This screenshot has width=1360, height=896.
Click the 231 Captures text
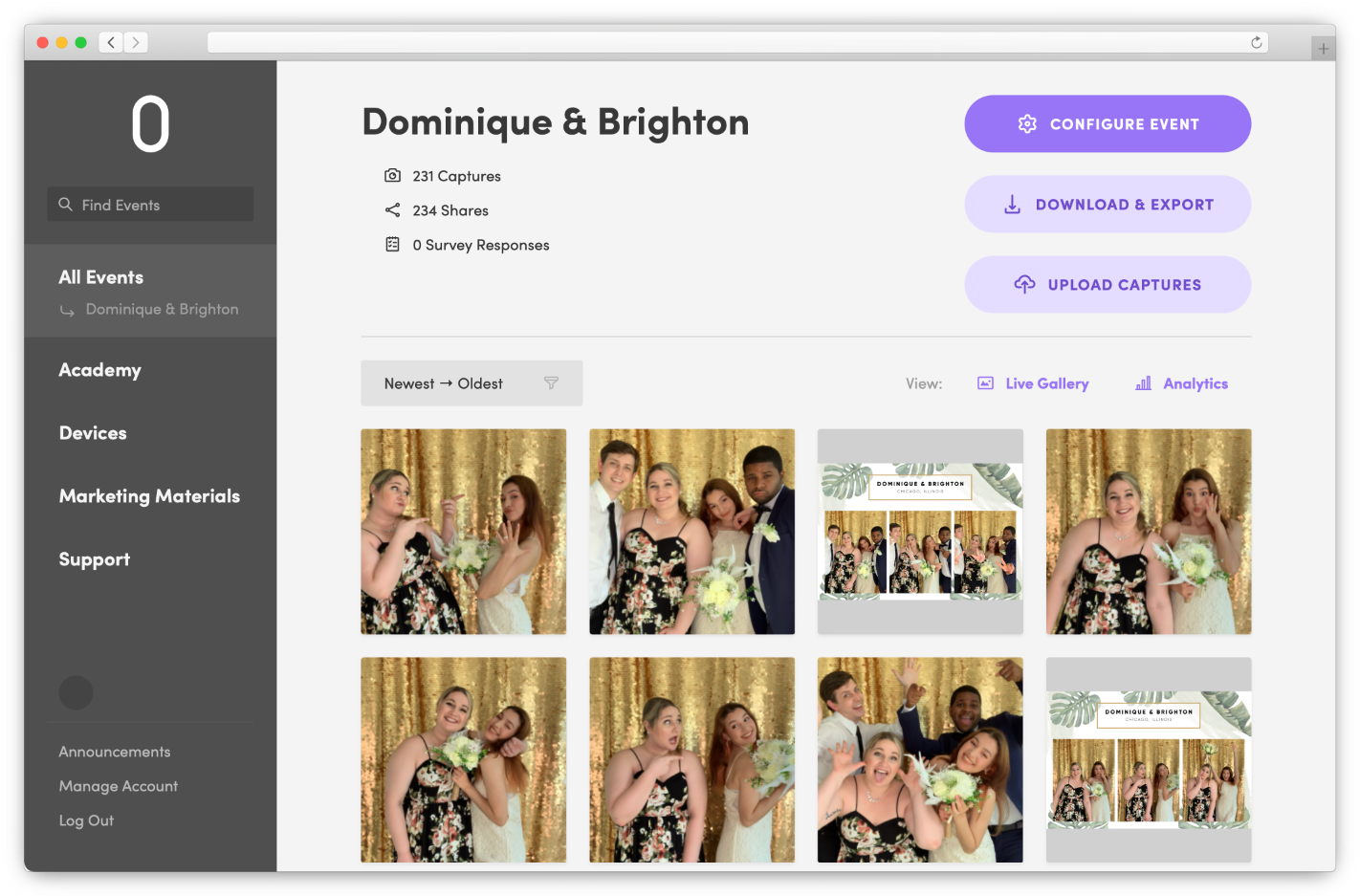456,176
